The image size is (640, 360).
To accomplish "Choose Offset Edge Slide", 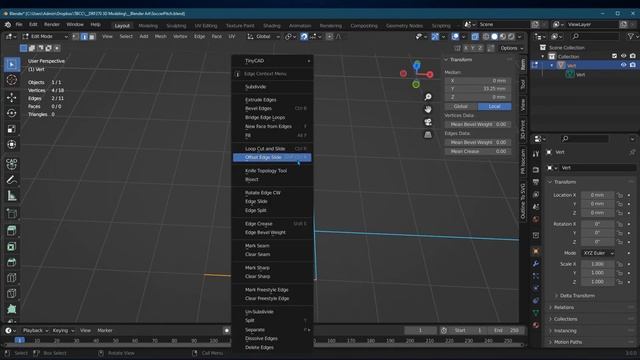I will (272, 157).
